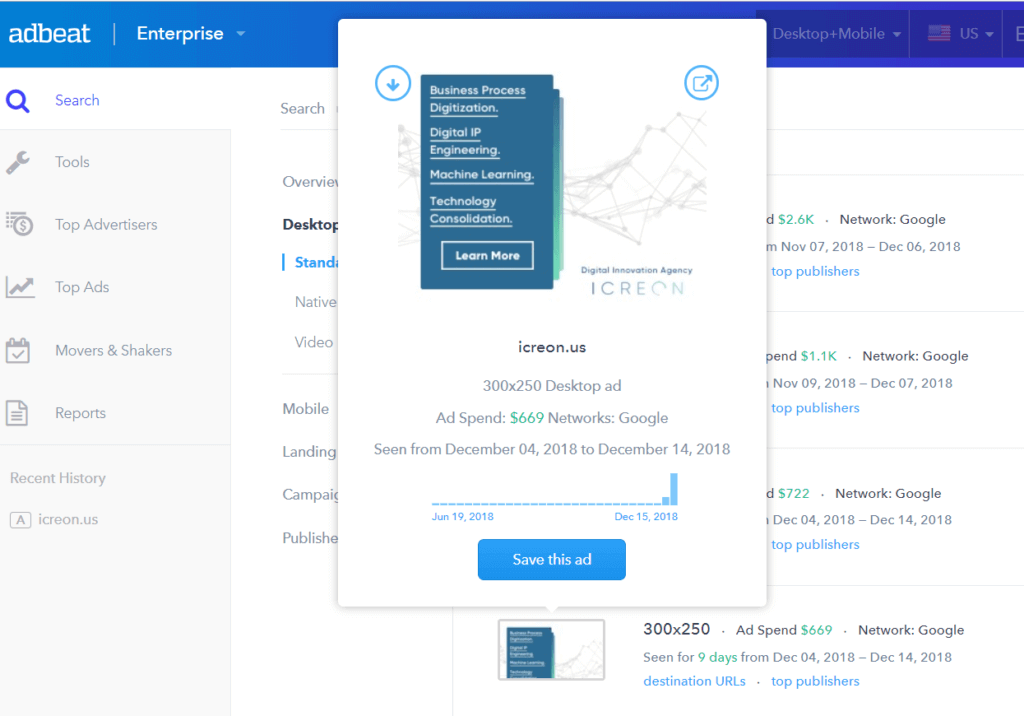Click the Top Ads chart icon
This screenshot has height=716, width=1024.
[20, 287]
